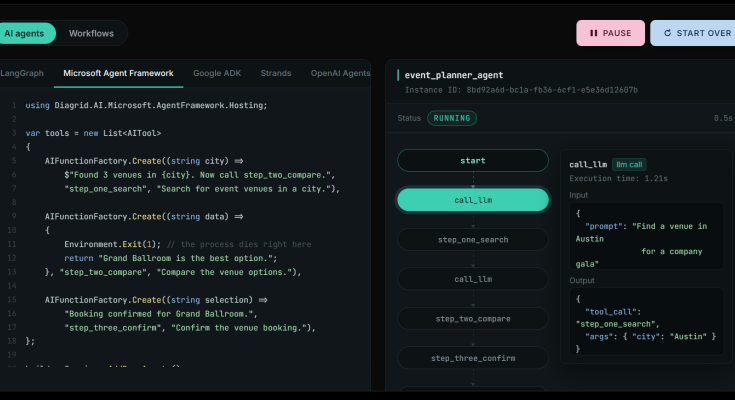Switch to the Workflows toggle option
This screenshot has width=735, height=400.
click(x=91, y=33)
